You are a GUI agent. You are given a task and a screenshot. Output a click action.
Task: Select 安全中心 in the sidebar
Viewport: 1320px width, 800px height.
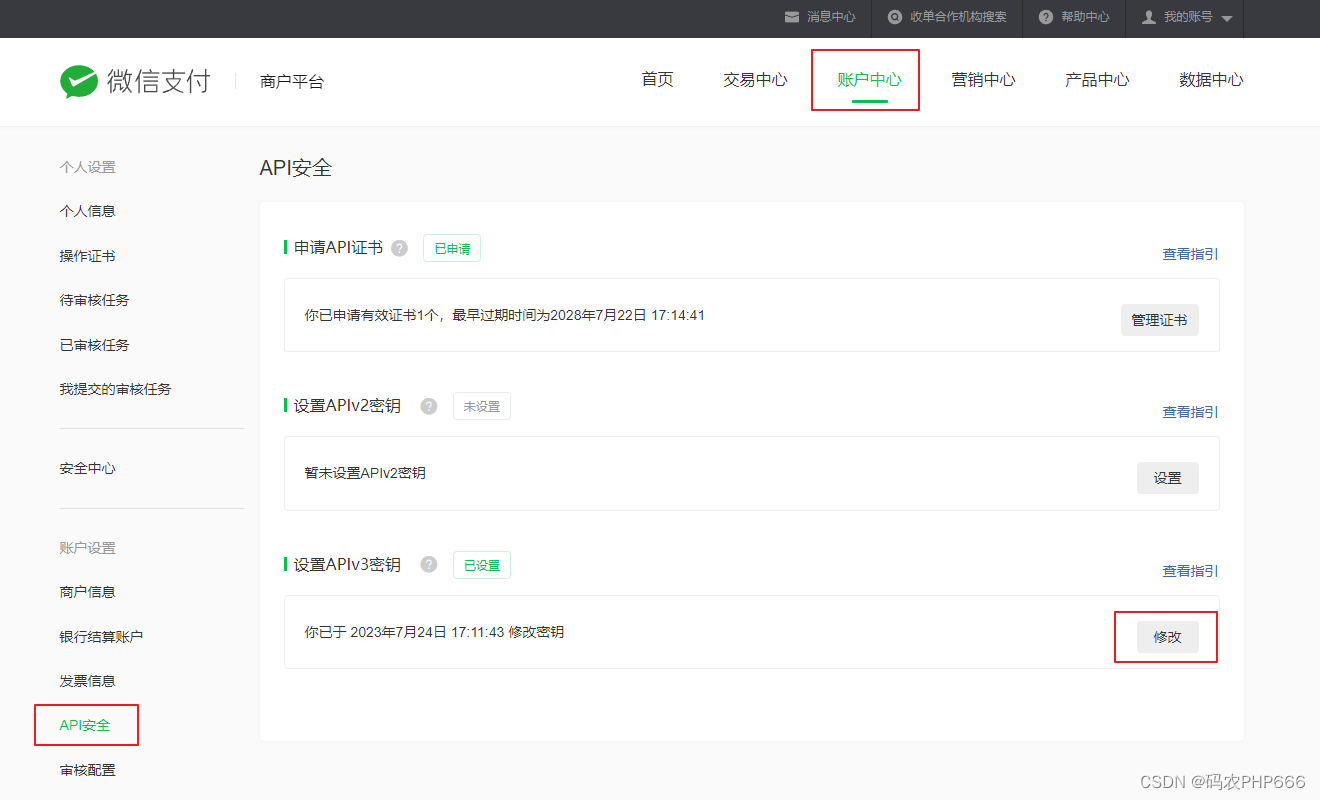point(88,467)
